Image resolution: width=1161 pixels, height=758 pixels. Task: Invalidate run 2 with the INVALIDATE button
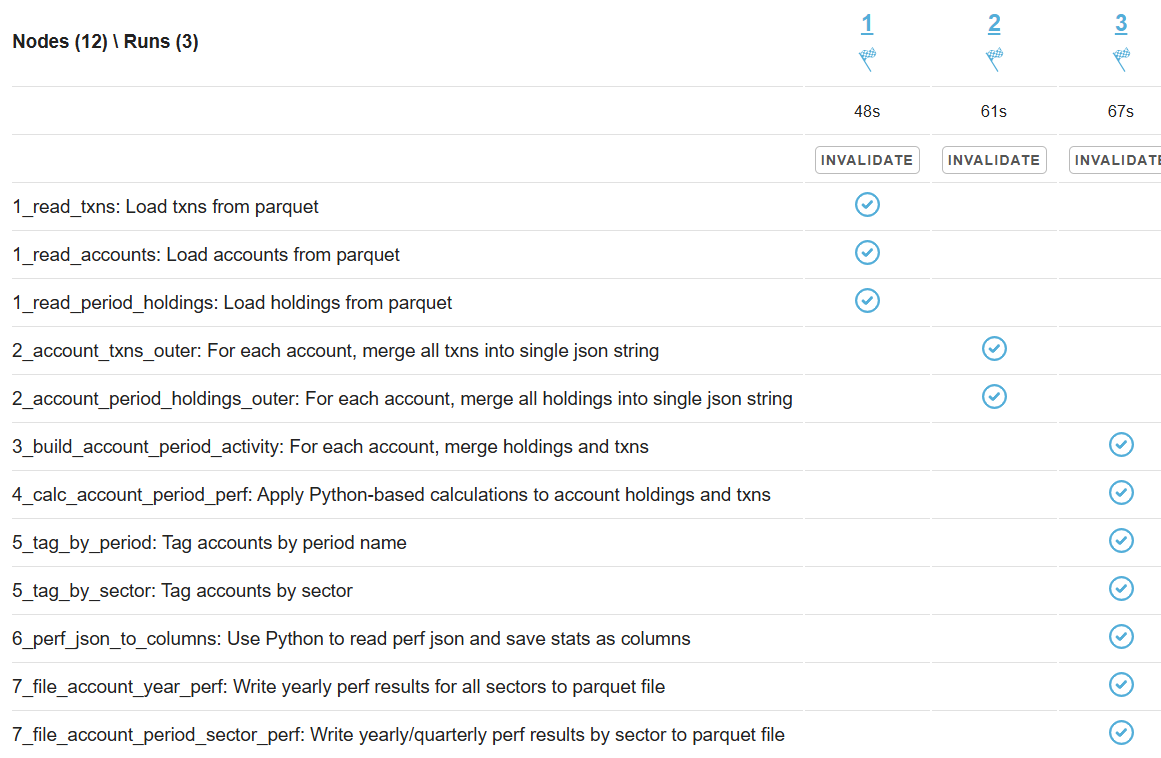pos(994,160)
